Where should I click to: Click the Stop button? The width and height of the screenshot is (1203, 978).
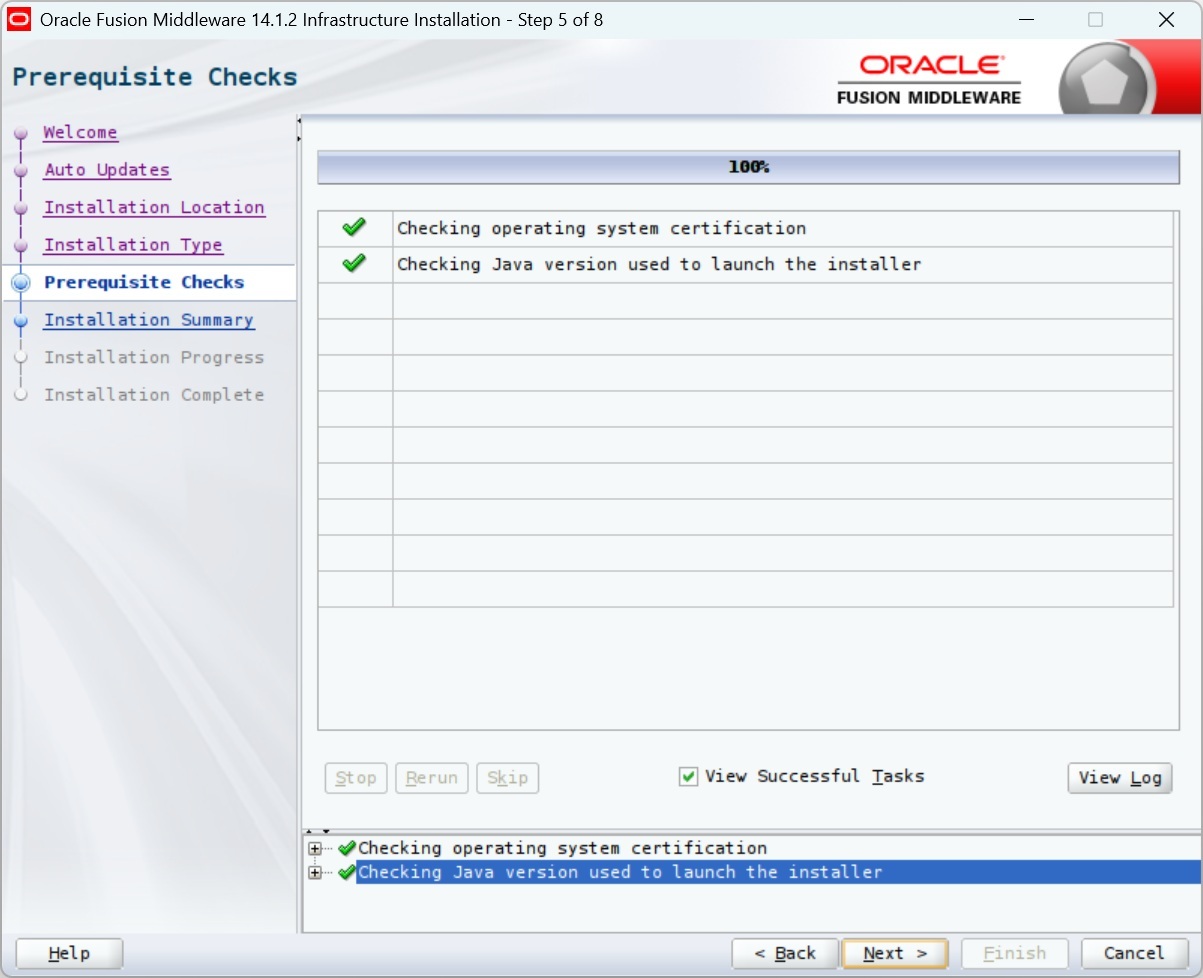point(355,778)
